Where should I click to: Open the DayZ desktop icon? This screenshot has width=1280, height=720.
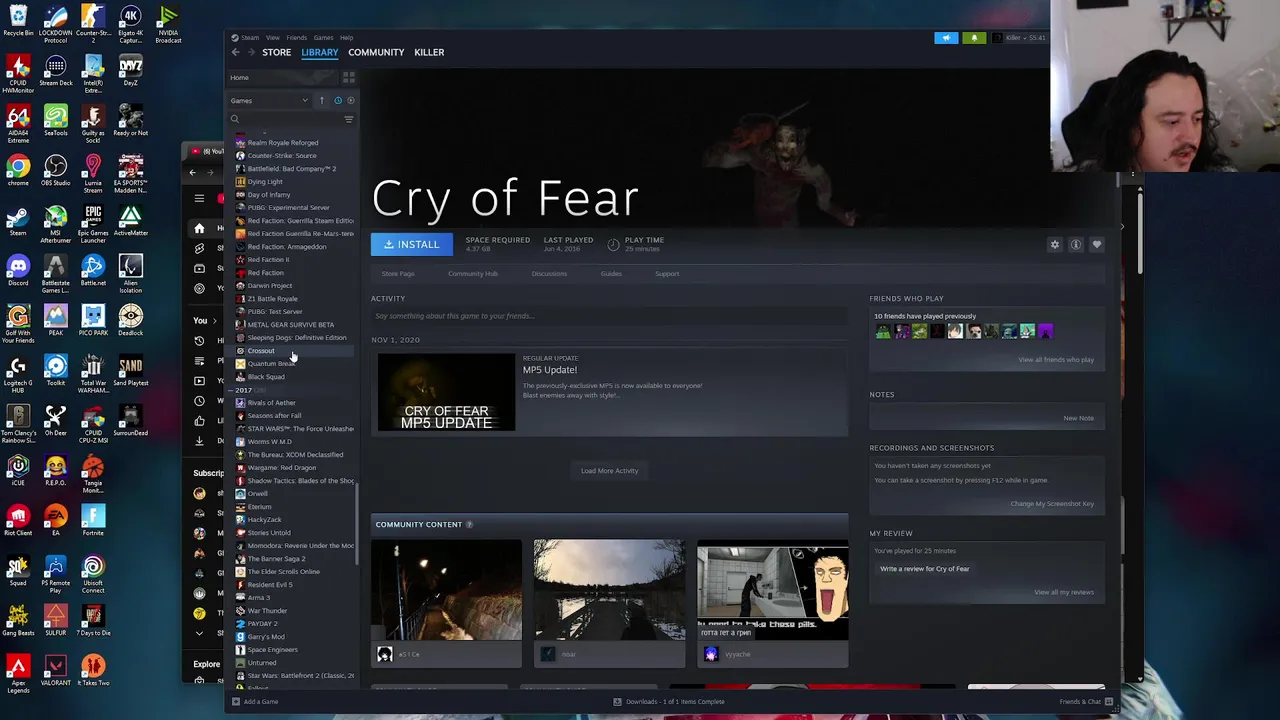[130, 70]
